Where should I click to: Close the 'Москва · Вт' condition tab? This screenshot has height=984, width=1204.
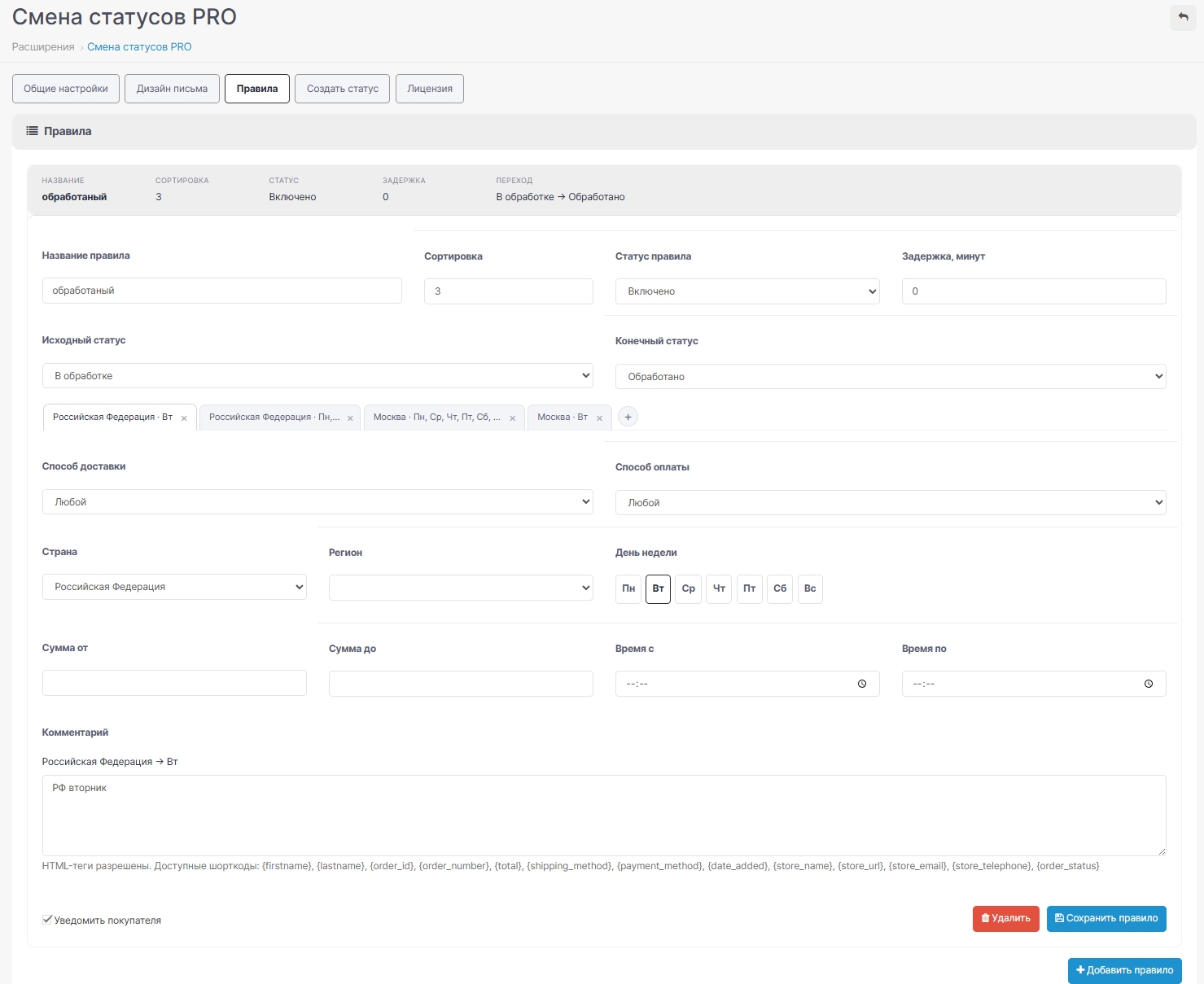click(x=599, y=418)
